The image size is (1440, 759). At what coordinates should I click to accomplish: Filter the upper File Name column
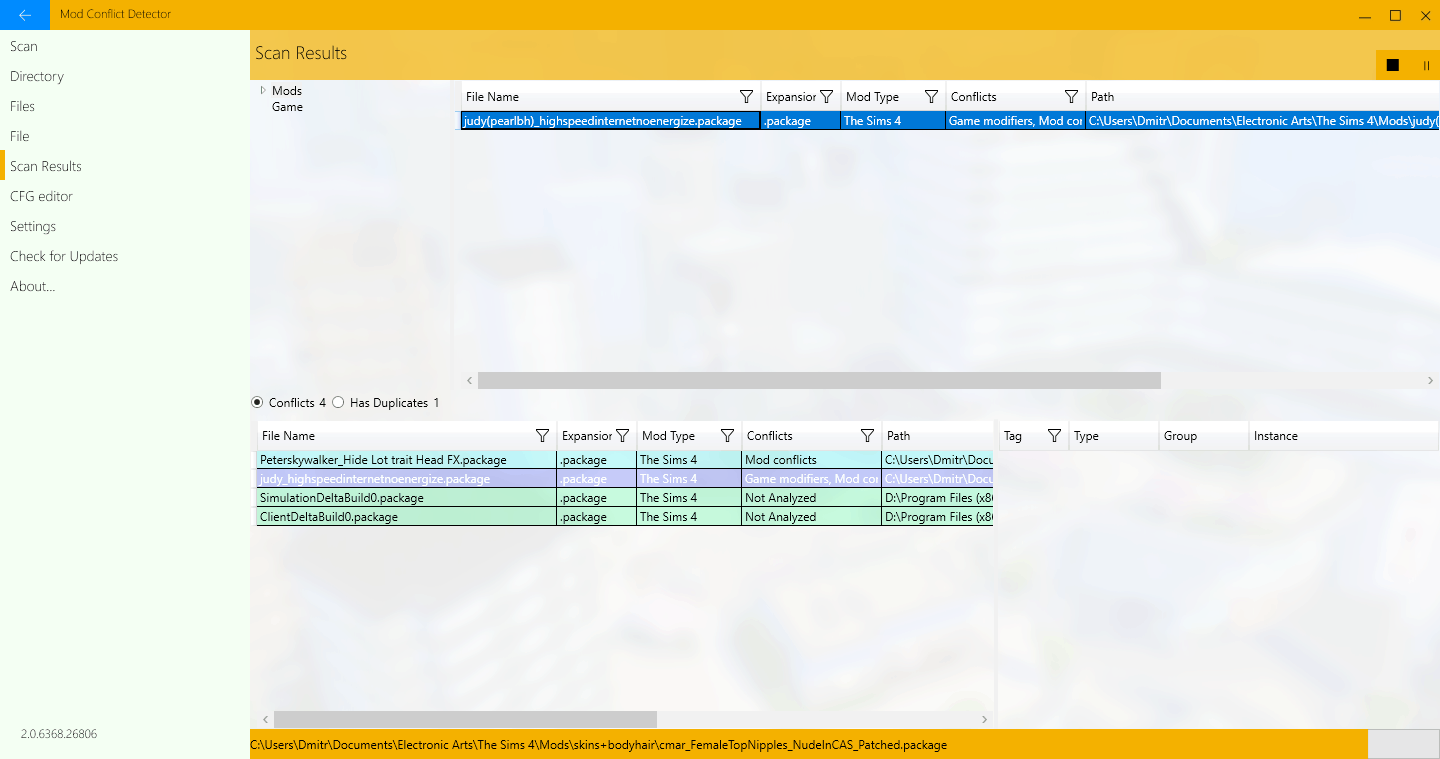click(x=746, y=97)
